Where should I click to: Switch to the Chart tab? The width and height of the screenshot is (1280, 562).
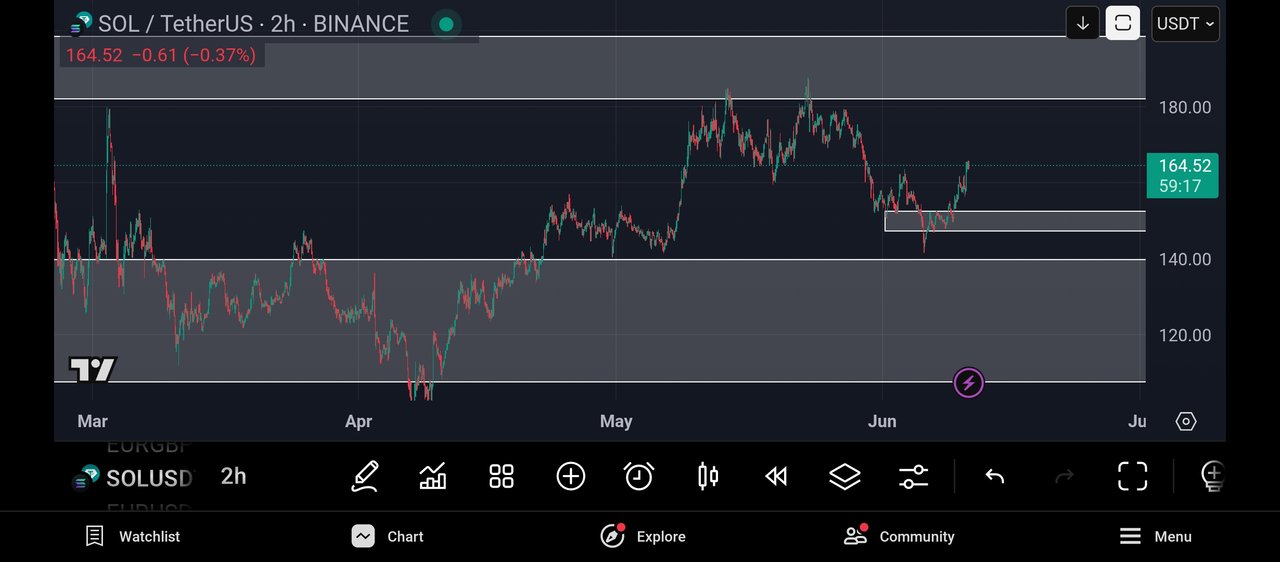pos(388,537)
